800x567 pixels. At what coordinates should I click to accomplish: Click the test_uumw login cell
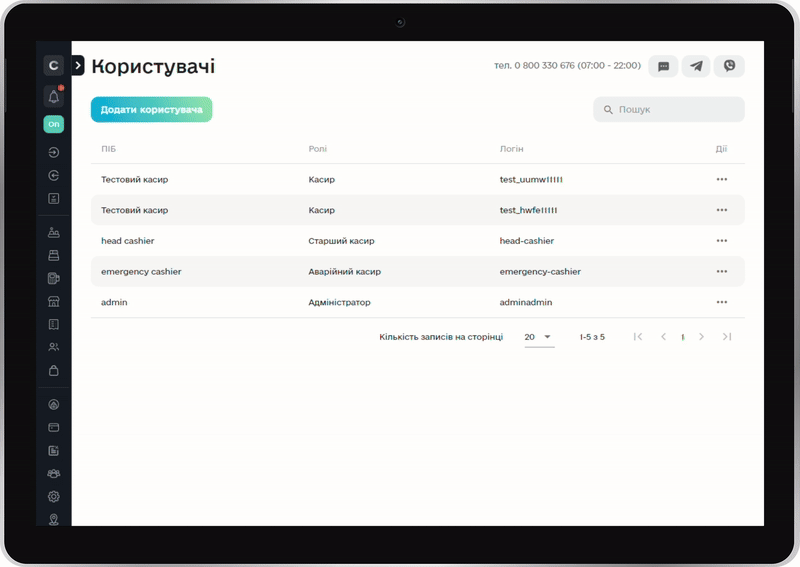point(531,180)
